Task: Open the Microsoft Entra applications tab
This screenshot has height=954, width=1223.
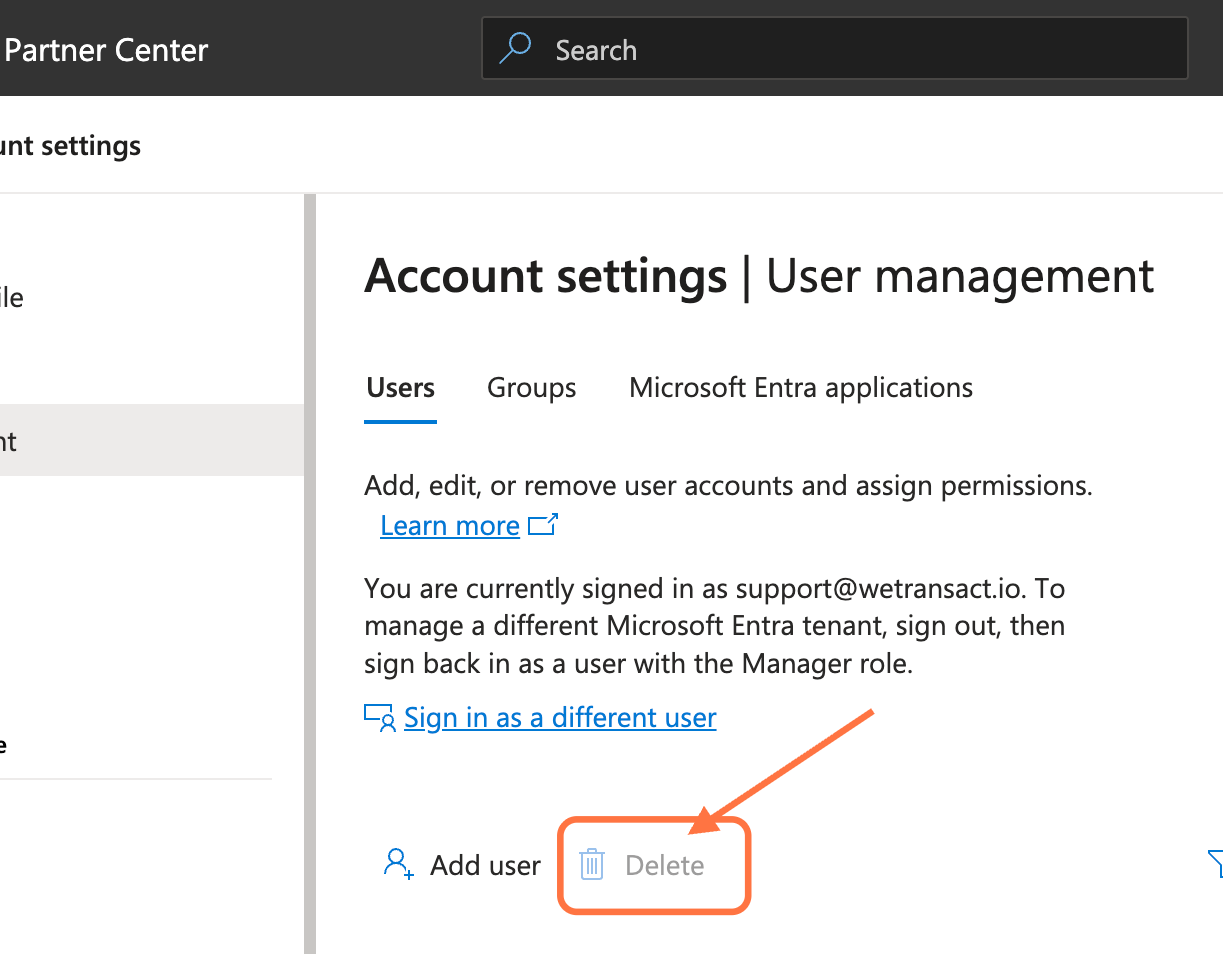Action: (x=801, y=388)
